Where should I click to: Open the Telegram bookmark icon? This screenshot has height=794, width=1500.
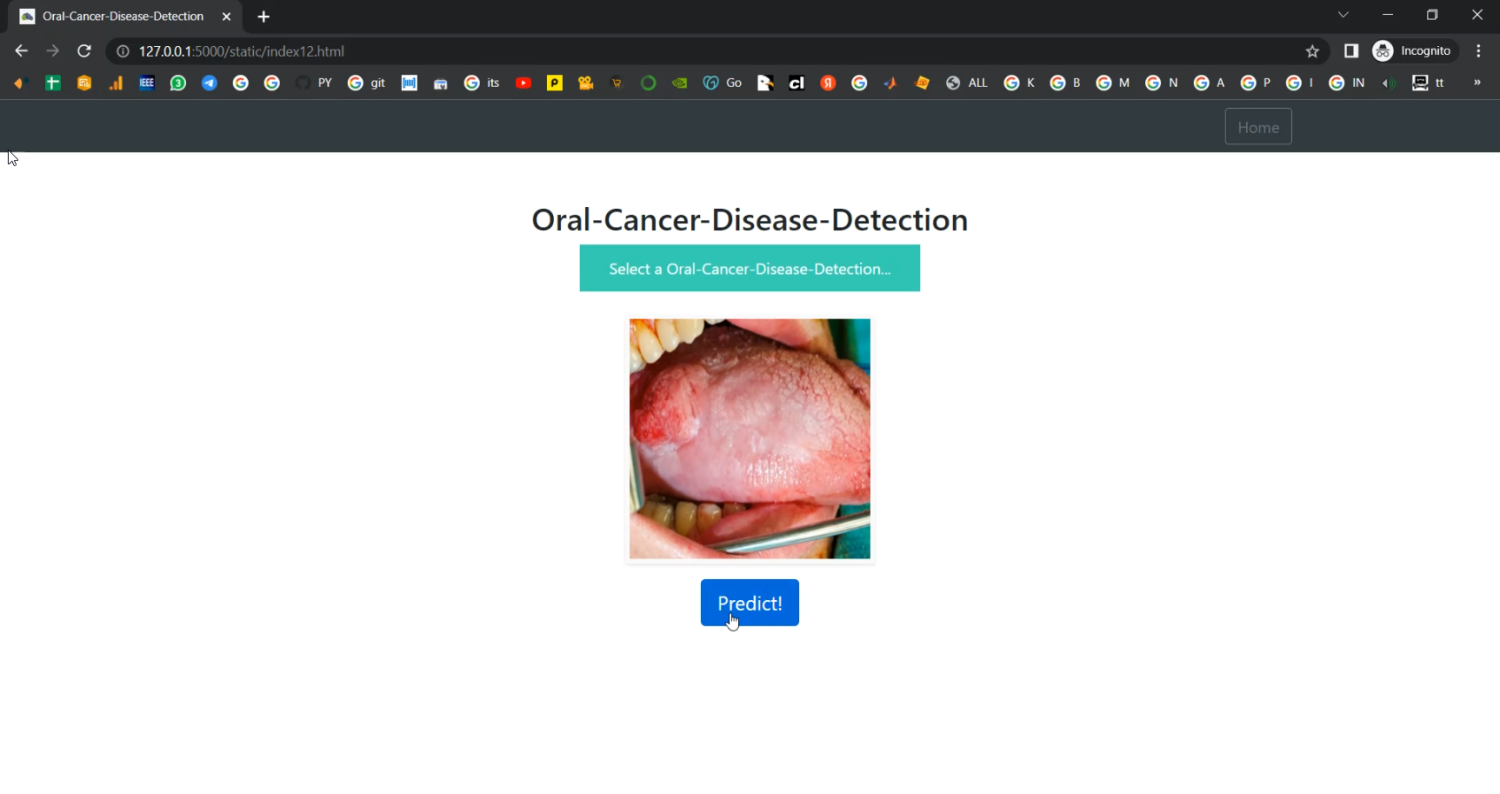(209, 83)
